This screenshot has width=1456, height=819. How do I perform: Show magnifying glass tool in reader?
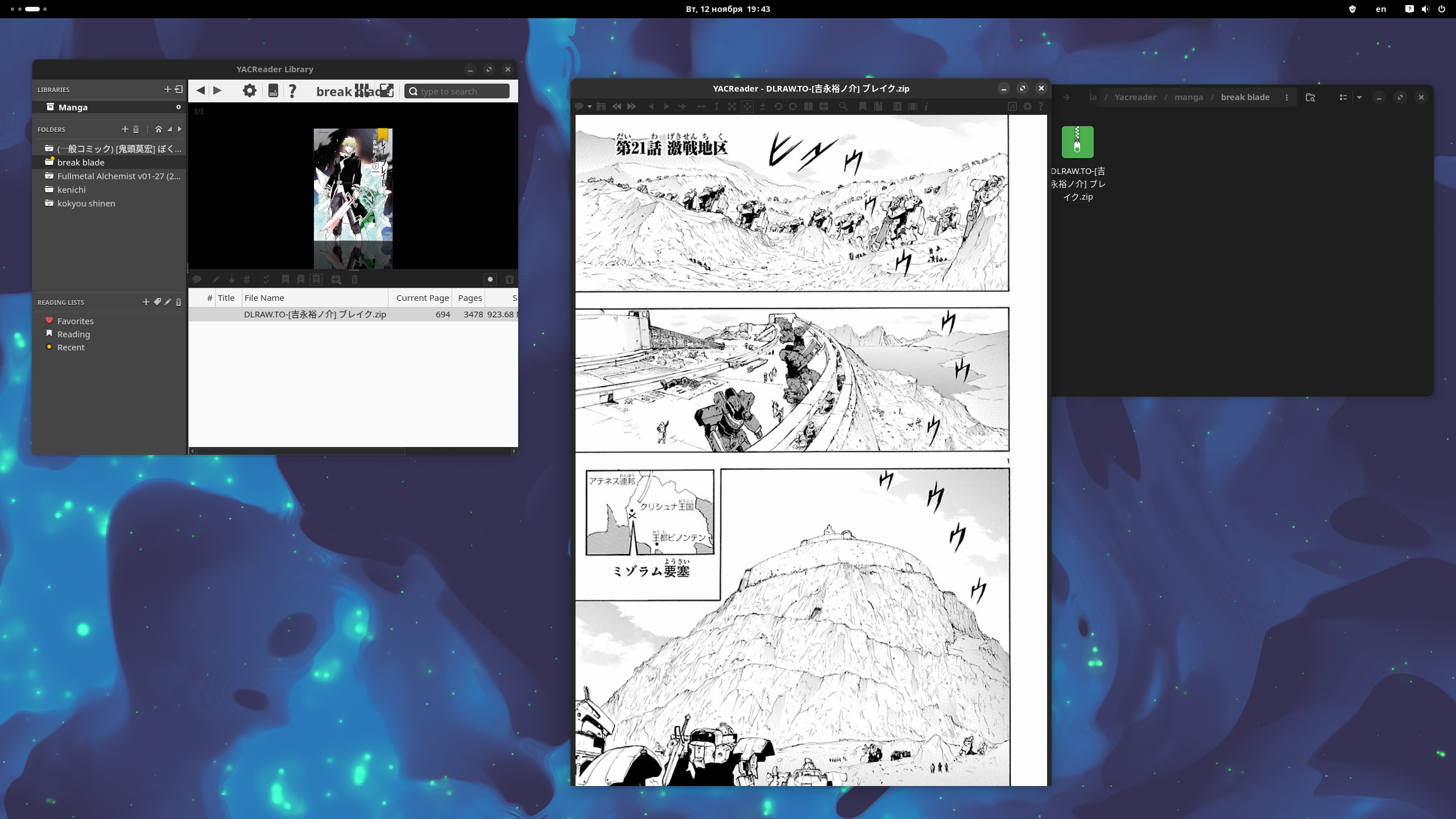point(843,106)
